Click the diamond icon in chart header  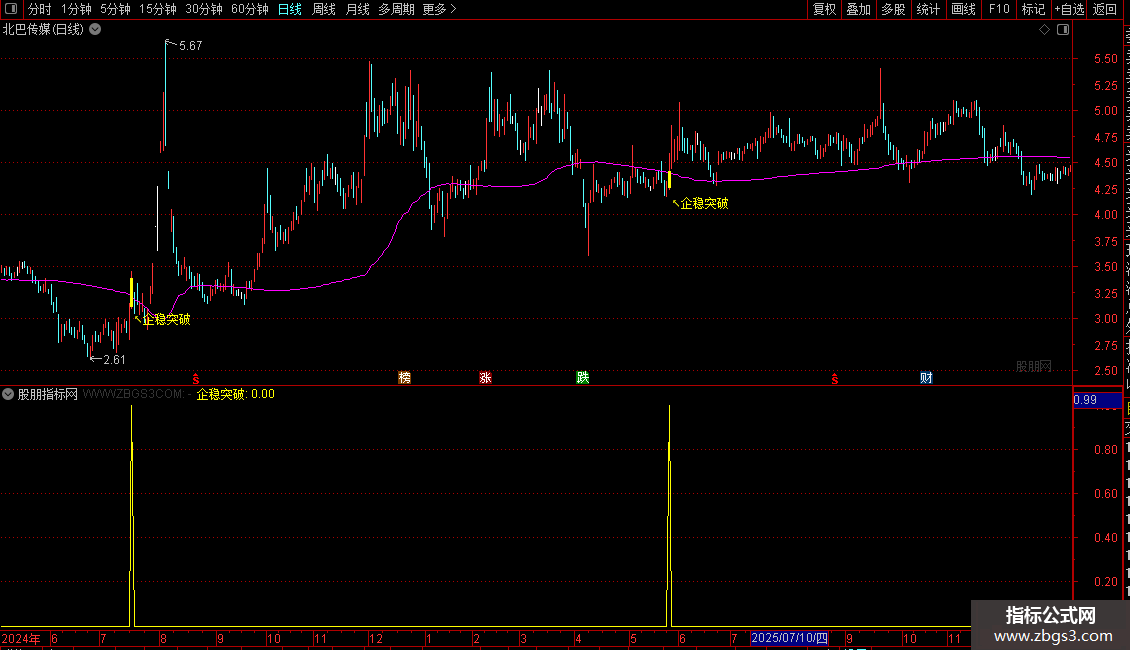pos(1044,30)
